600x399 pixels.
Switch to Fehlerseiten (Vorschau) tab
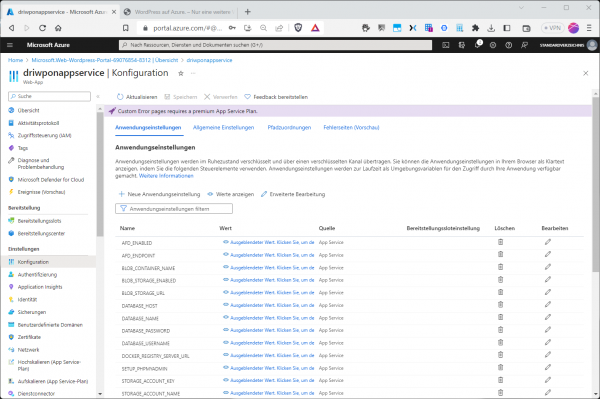351,127
